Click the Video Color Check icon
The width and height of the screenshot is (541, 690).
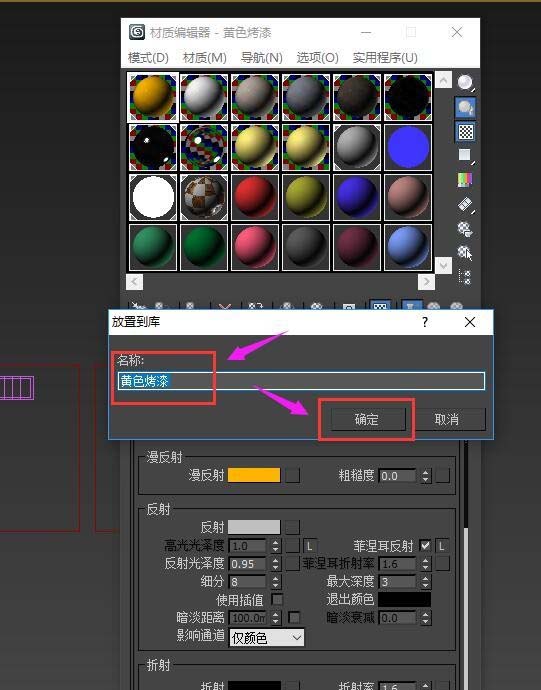(x=465, y=180)
